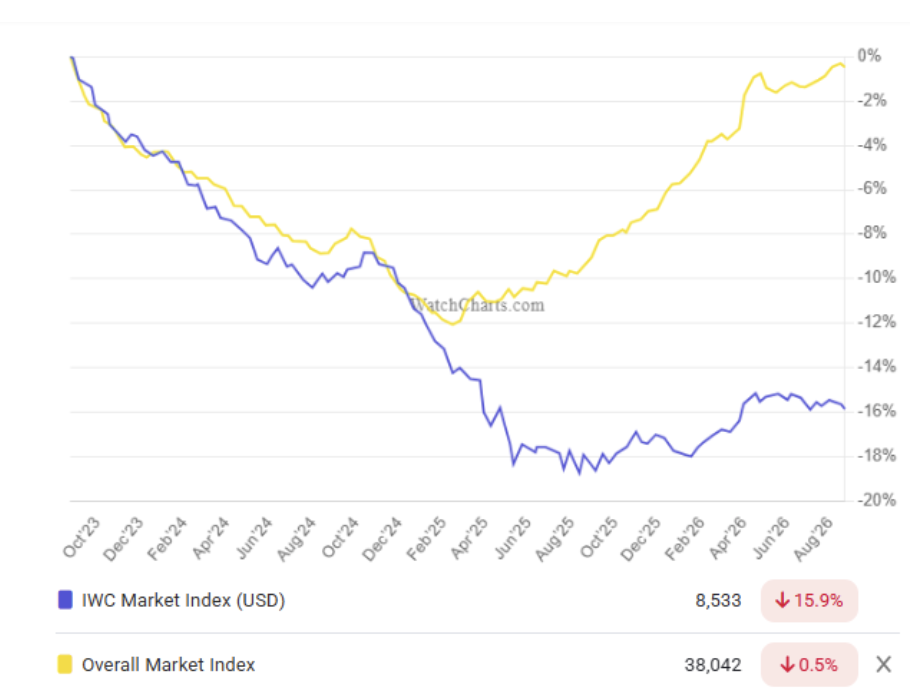Select the Overall Market Index label
The width and height of the screenshot is (910, 690).
pos(168,664)
